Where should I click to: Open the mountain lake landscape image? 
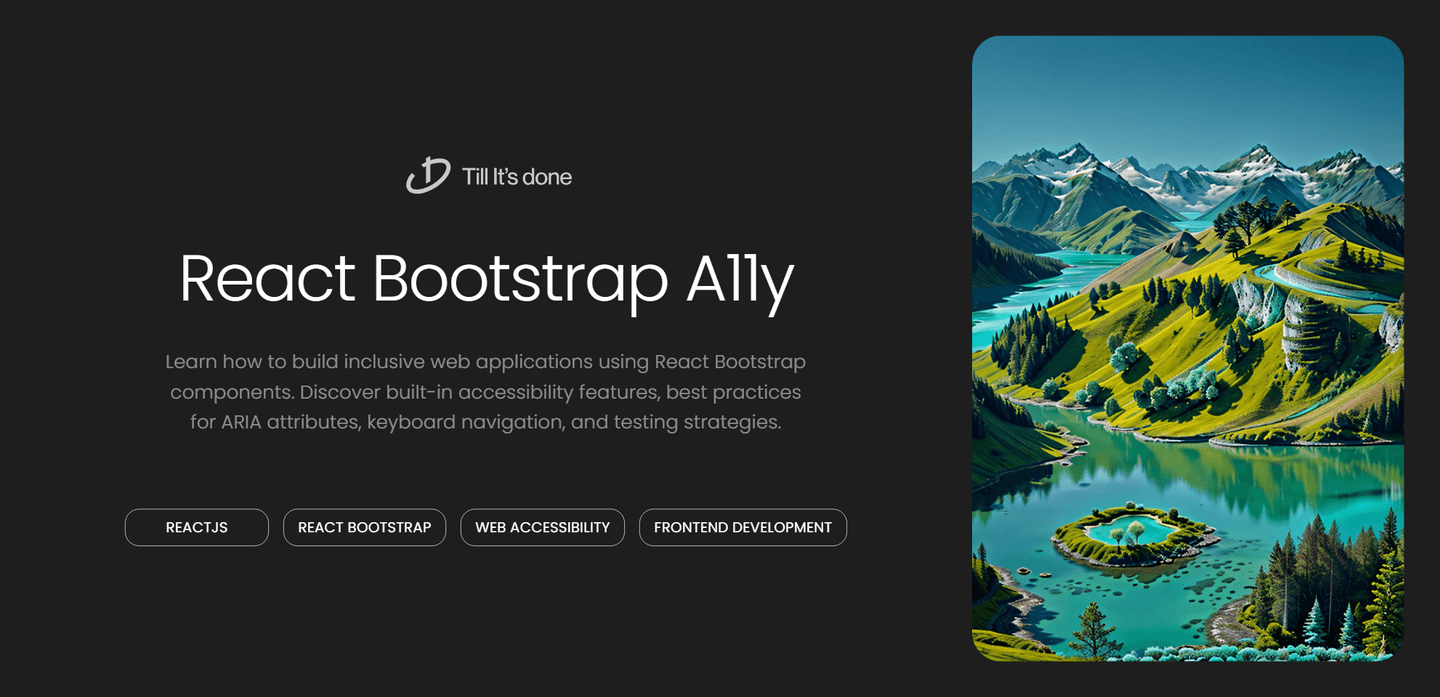coord(1188,348)
